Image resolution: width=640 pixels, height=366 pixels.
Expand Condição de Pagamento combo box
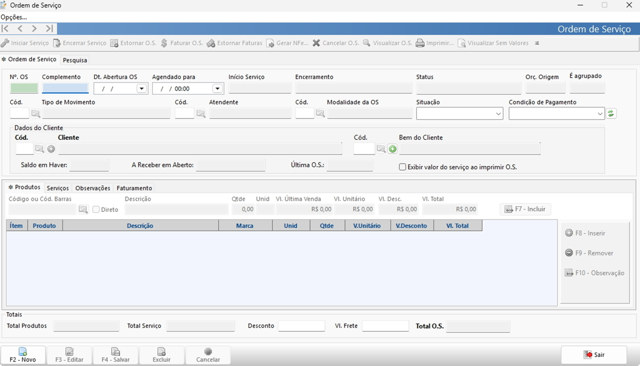pyautogui.click(x=600, y=114)
